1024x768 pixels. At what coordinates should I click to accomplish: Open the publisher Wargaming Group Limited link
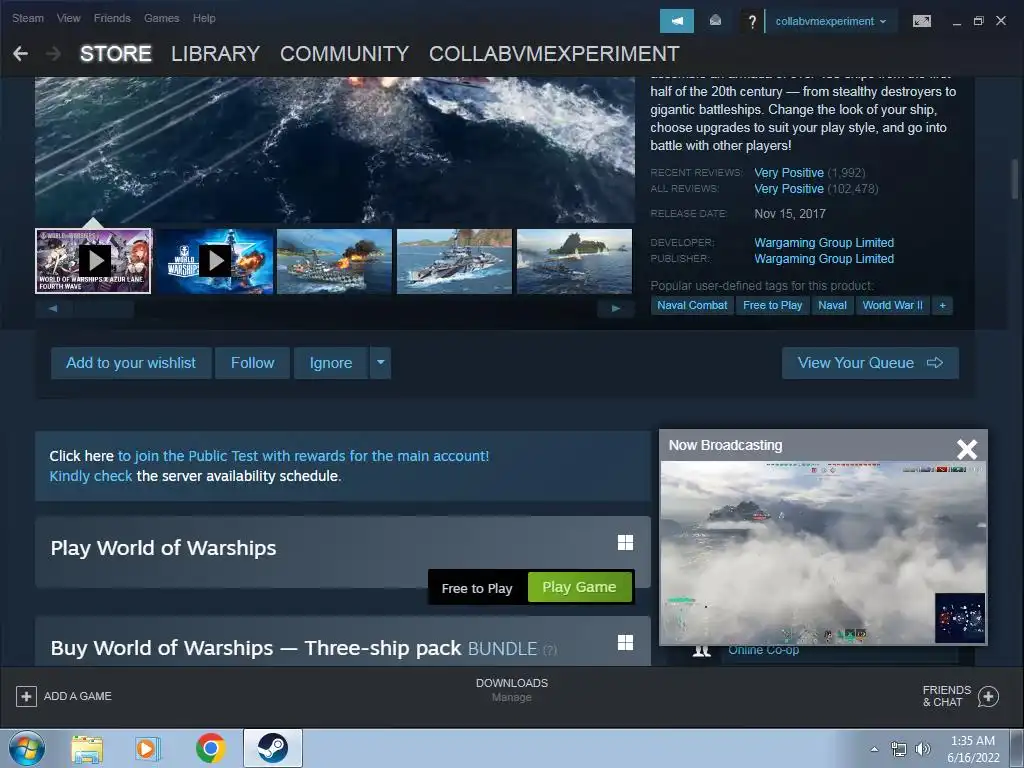824,259
